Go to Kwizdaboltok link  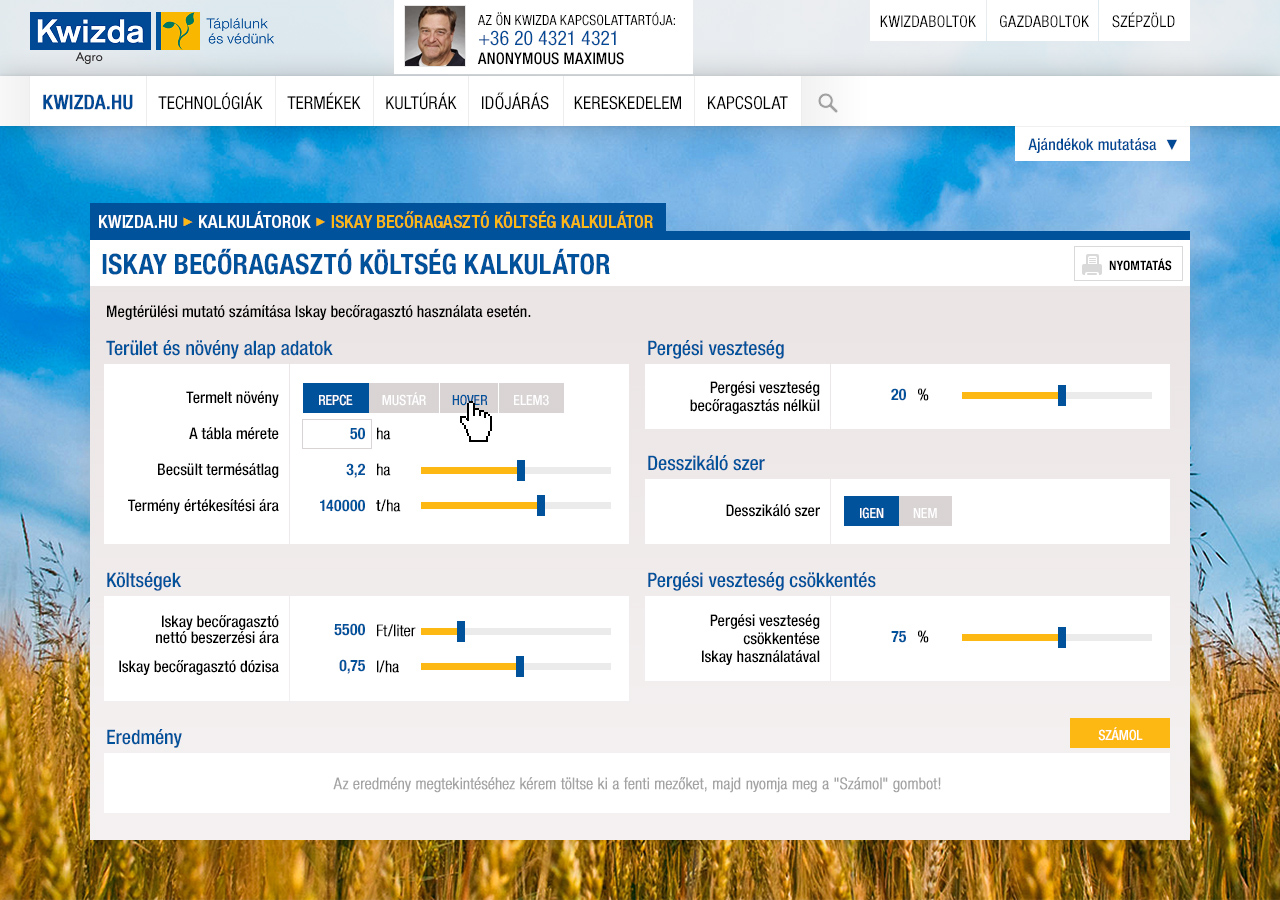click(928, 21)
